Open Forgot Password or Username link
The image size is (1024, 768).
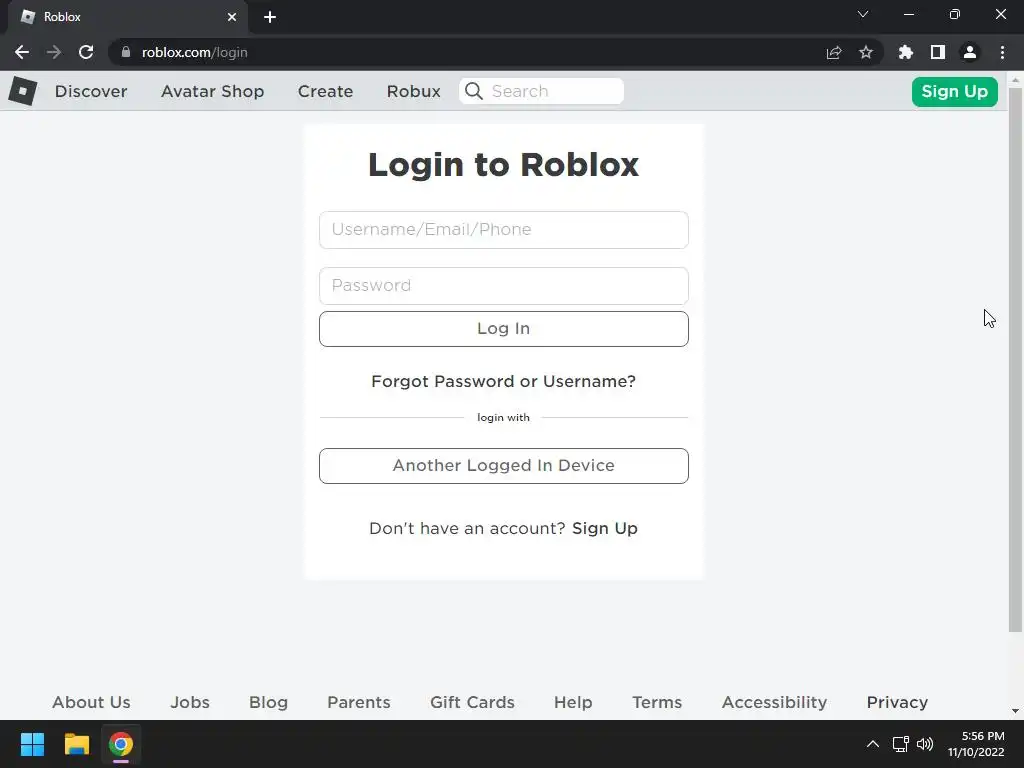click(x=504, y=381)
